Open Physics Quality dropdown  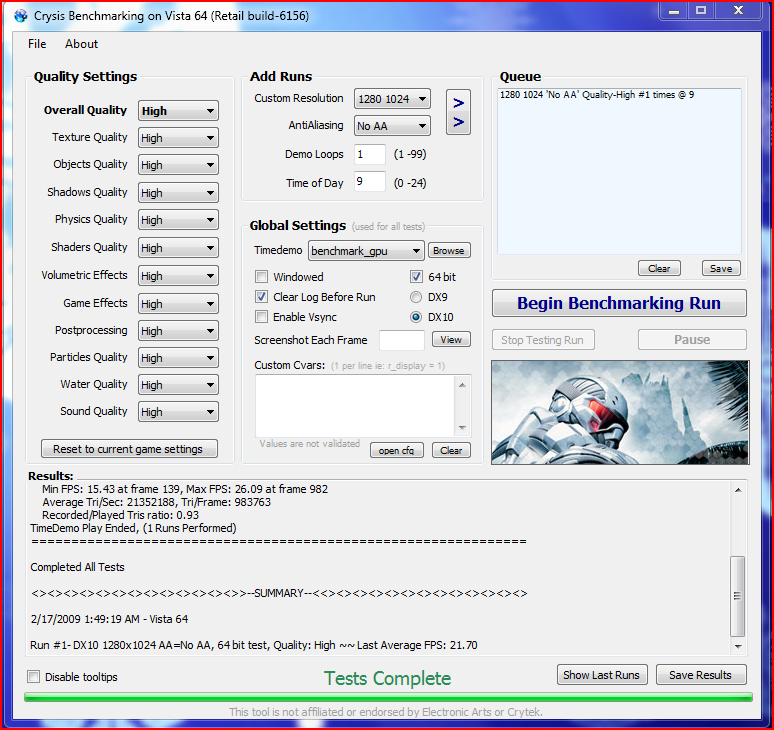pos(178,220)
